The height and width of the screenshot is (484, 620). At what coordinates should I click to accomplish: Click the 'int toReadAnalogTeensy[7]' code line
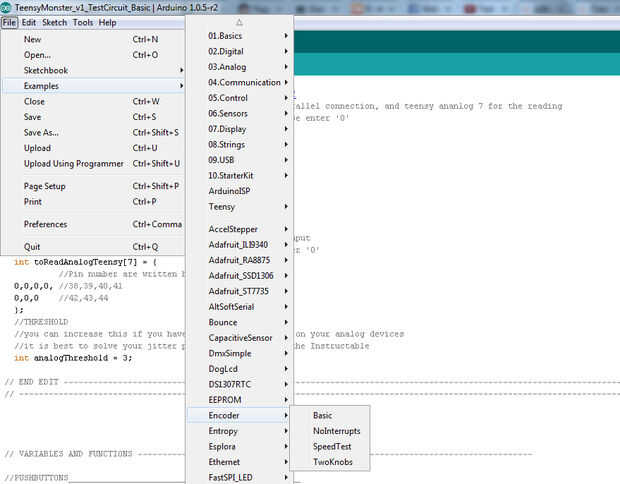tap(85, 262)
